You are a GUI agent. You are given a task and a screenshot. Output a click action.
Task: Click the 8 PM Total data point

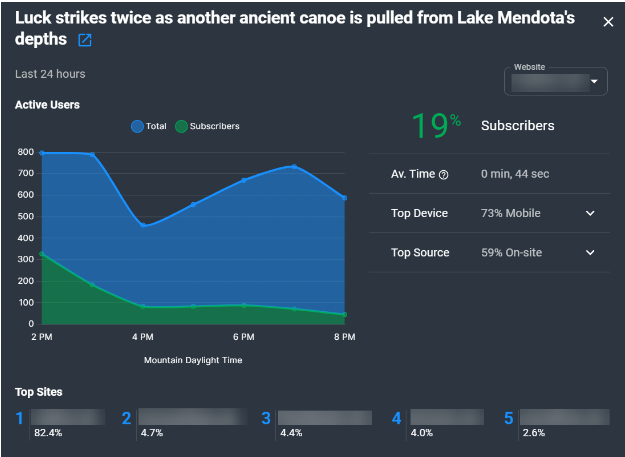344,198
